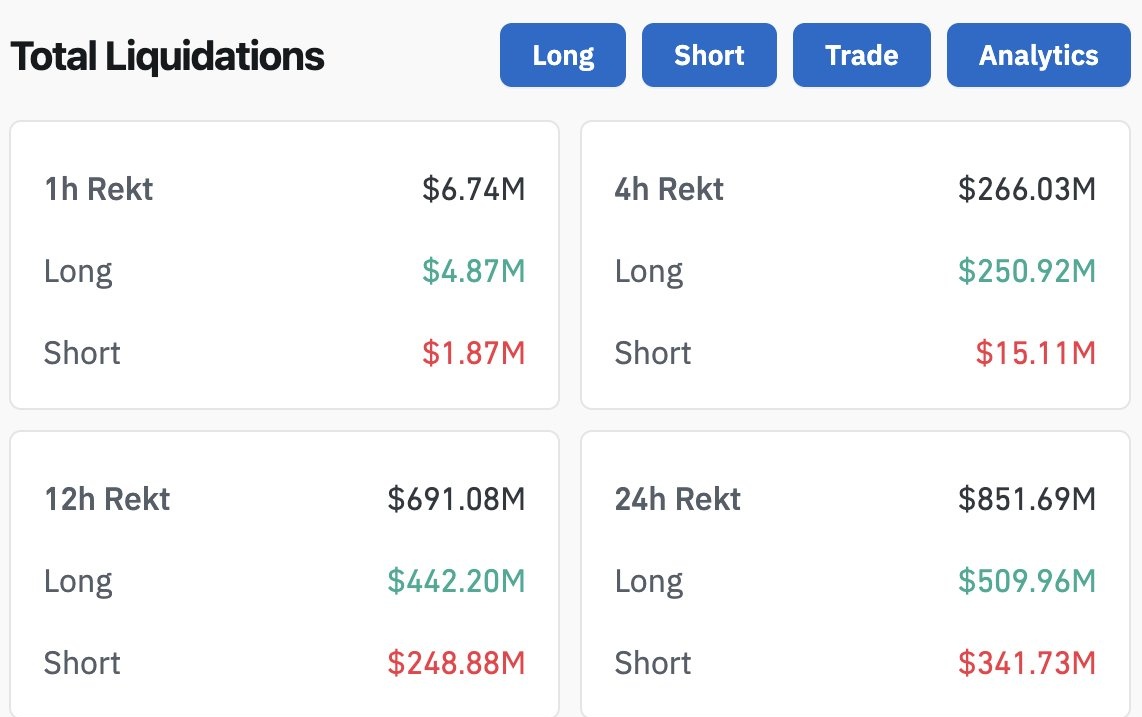Click the Total Liquidations heading
This screenshot has height=717, width=1142.
168,56
